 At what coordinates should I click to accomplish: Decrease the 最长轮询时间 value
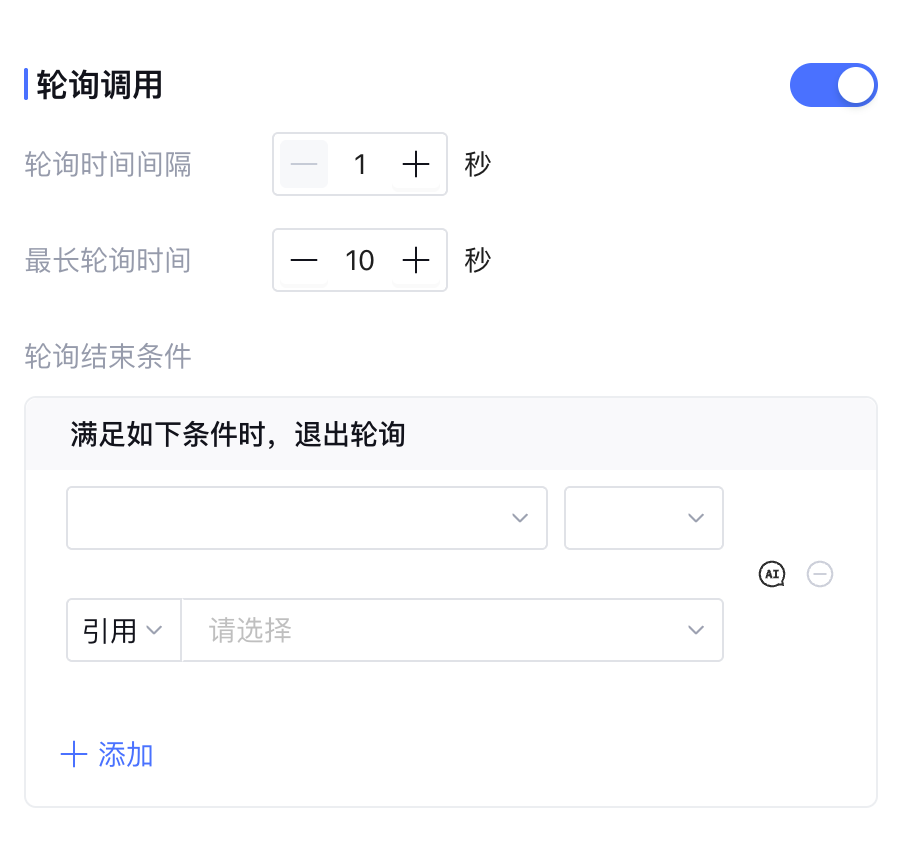click(304, 261)
